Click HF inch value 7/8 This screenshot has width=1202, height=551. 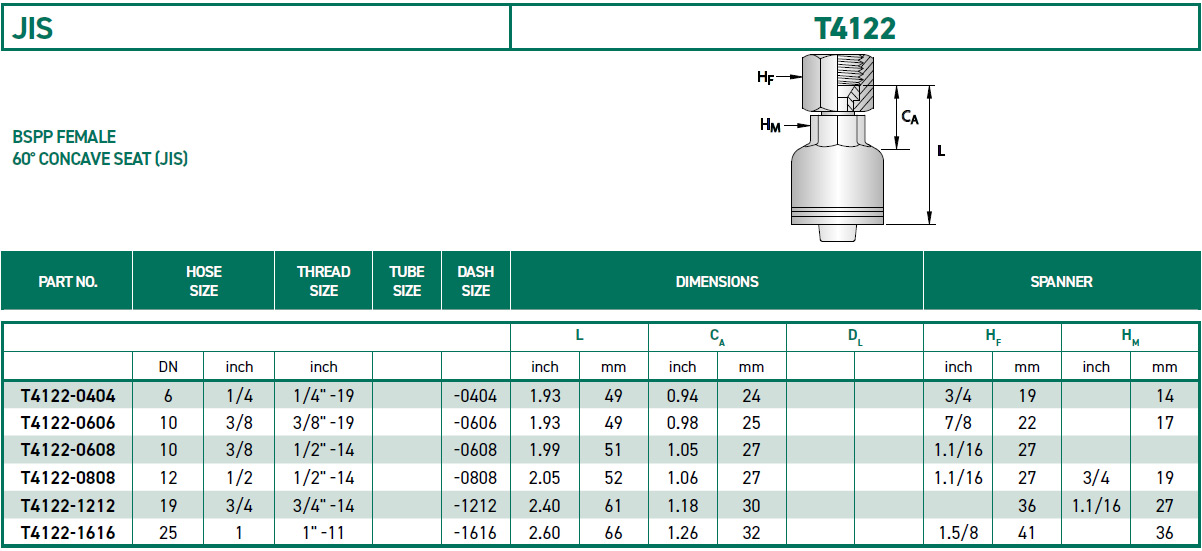[958, 423]
